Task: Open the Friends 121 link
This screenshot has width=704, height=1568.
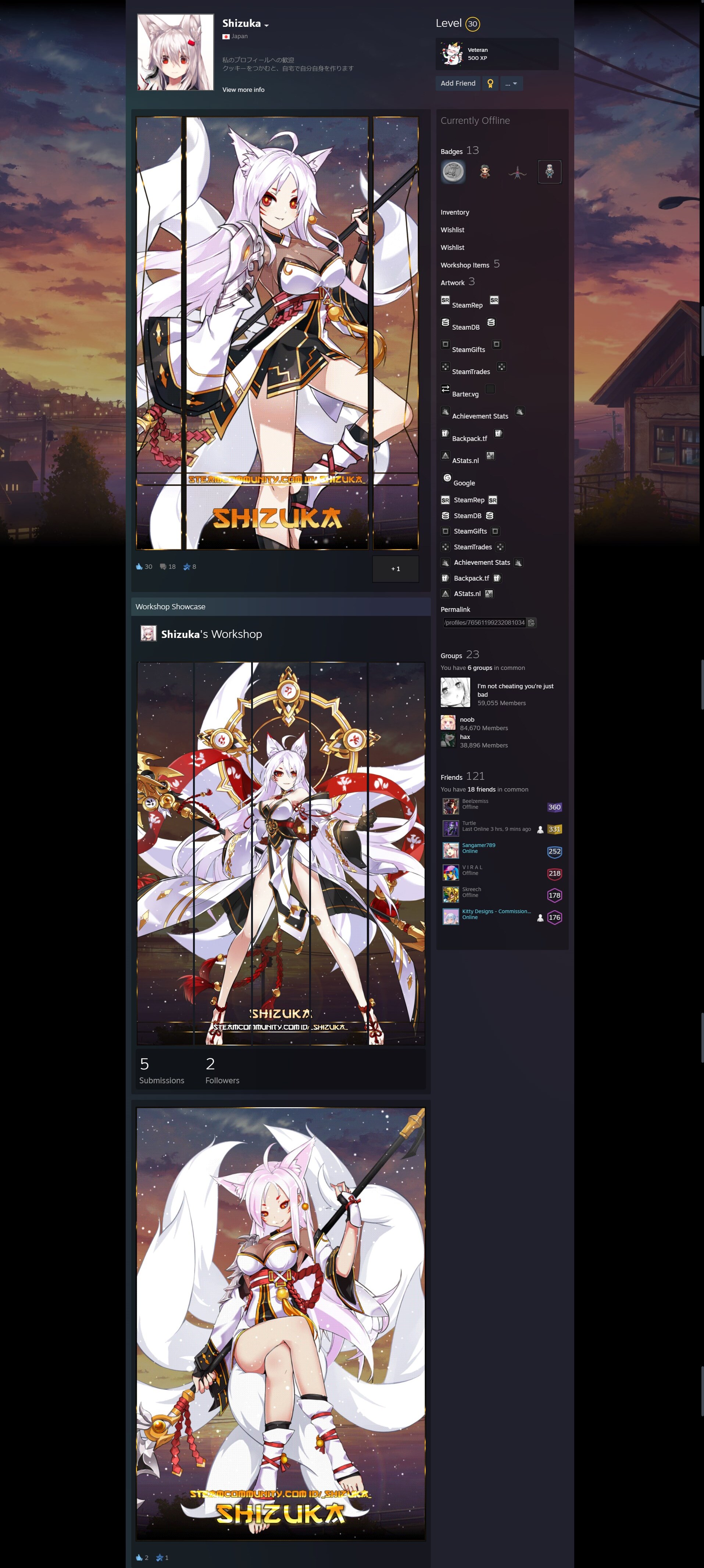Action: (x=463, y=777)
